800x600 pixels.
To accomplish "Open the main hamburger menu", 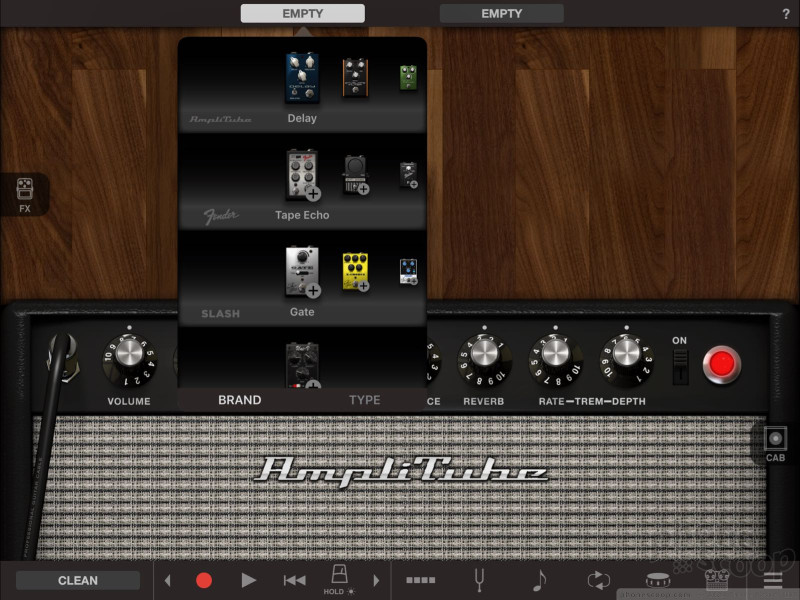I will pyautogui.click(x=773, y=580).
